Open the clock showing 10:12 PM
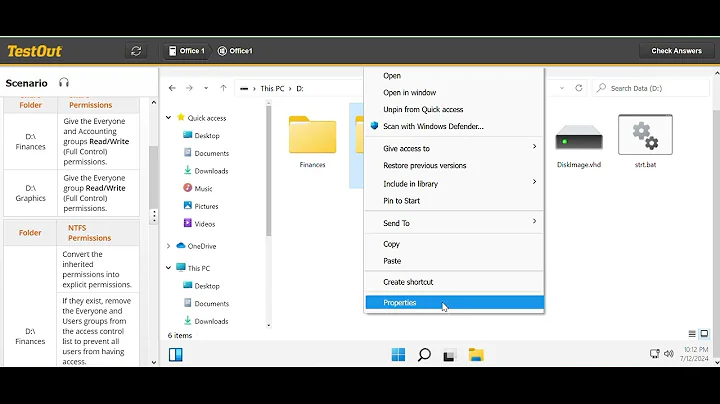This screenshot has height=404, width=720. [x=696, y=354]
